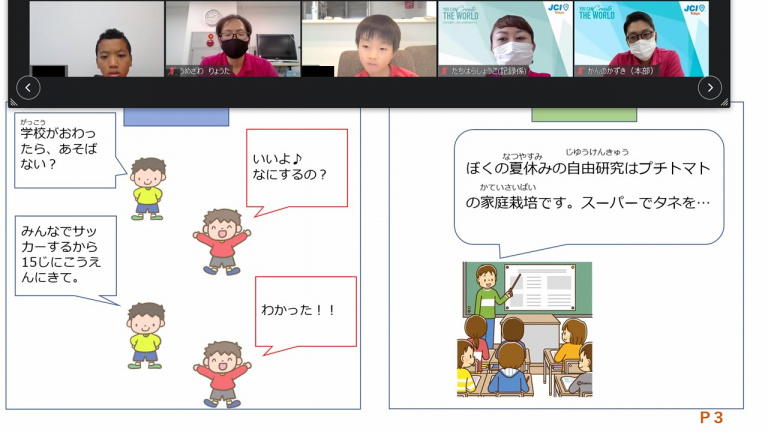Screen dimensions: 768x432
Task: Click the muted mic icon beside たちはらしょうこ
Action: tap(444, 71)
